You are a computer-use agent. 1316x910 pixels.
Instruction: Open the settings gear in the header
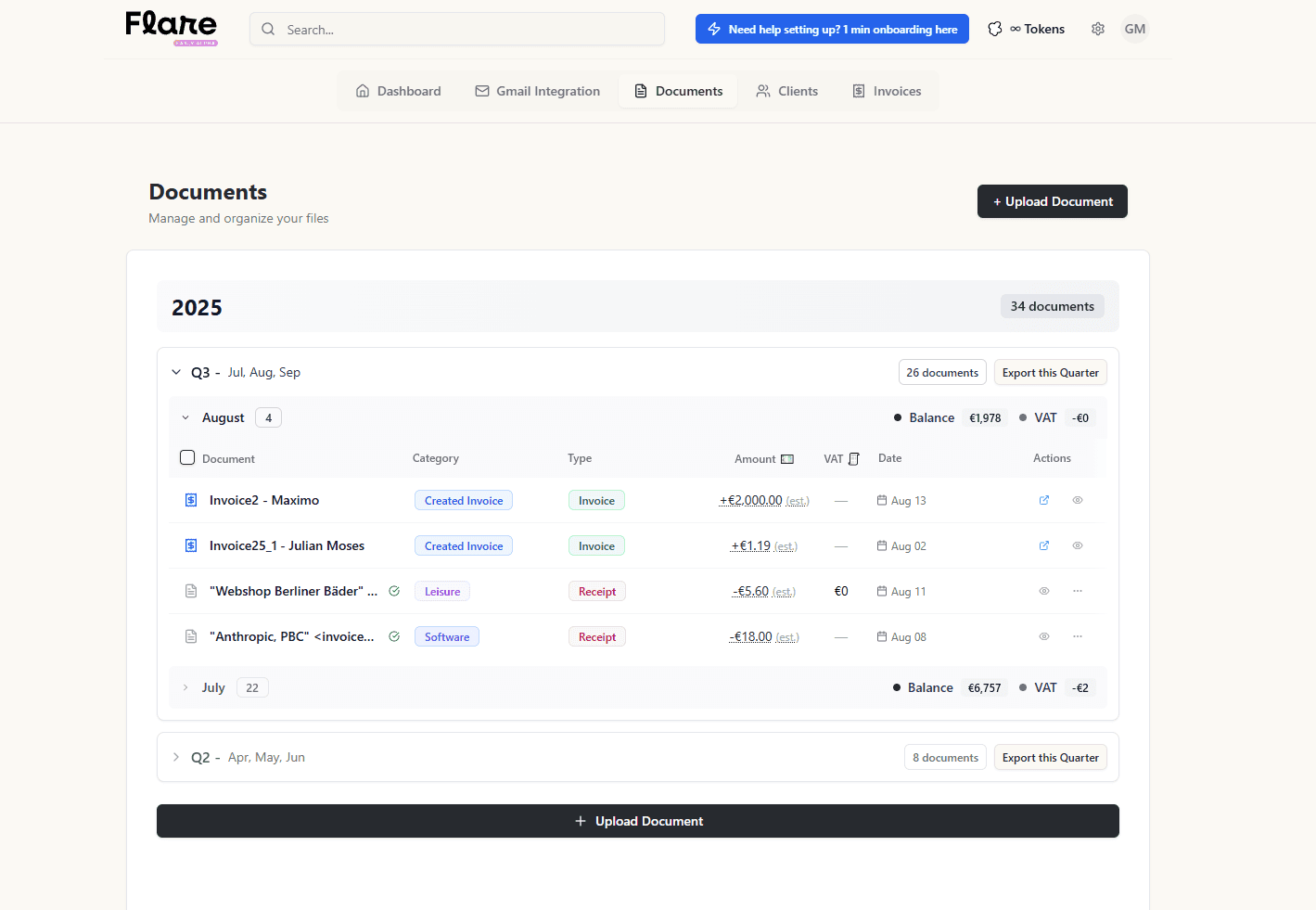[1098, 29]
